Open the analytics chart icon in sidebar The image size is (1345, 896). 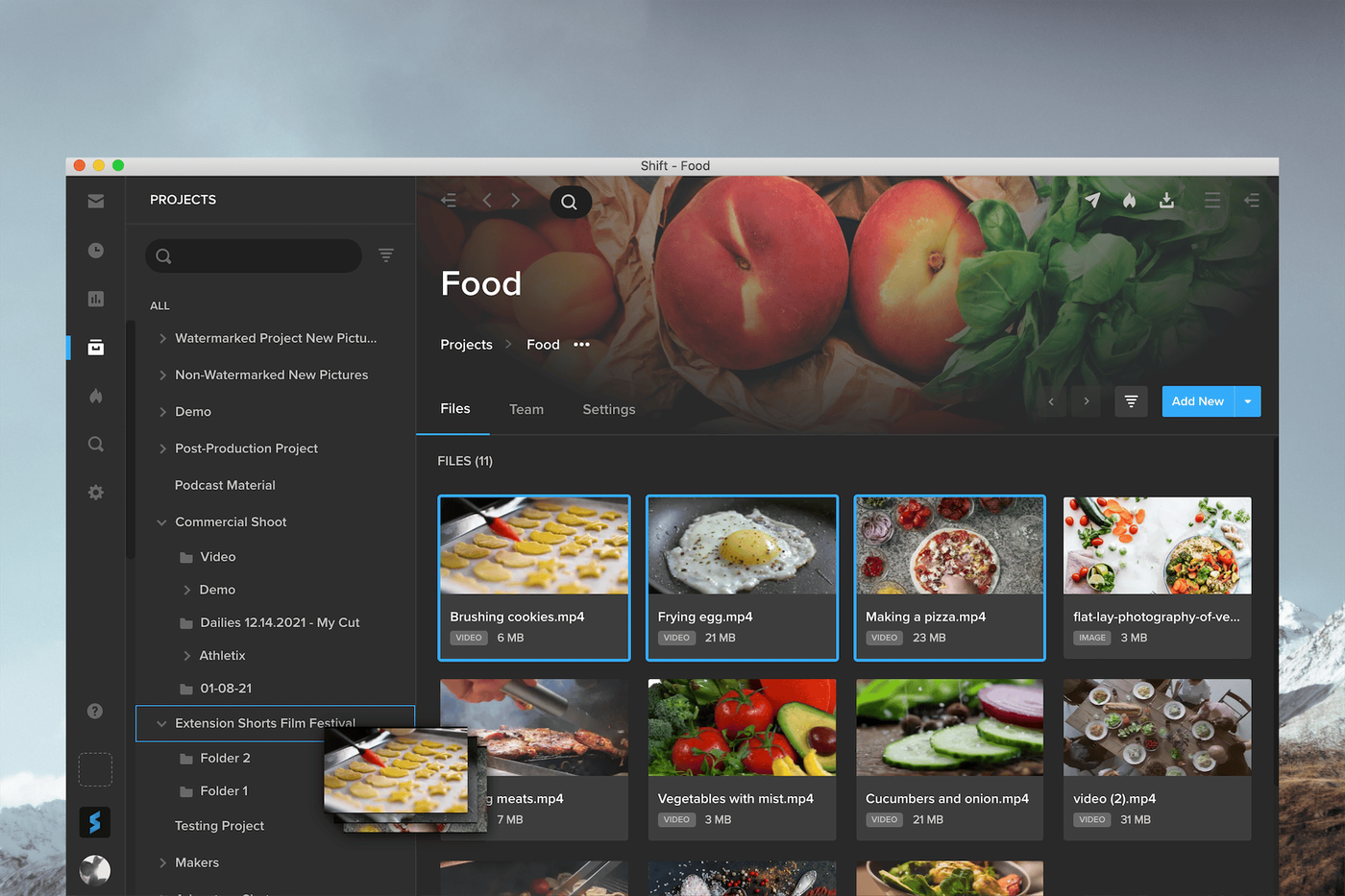[95, 299]
